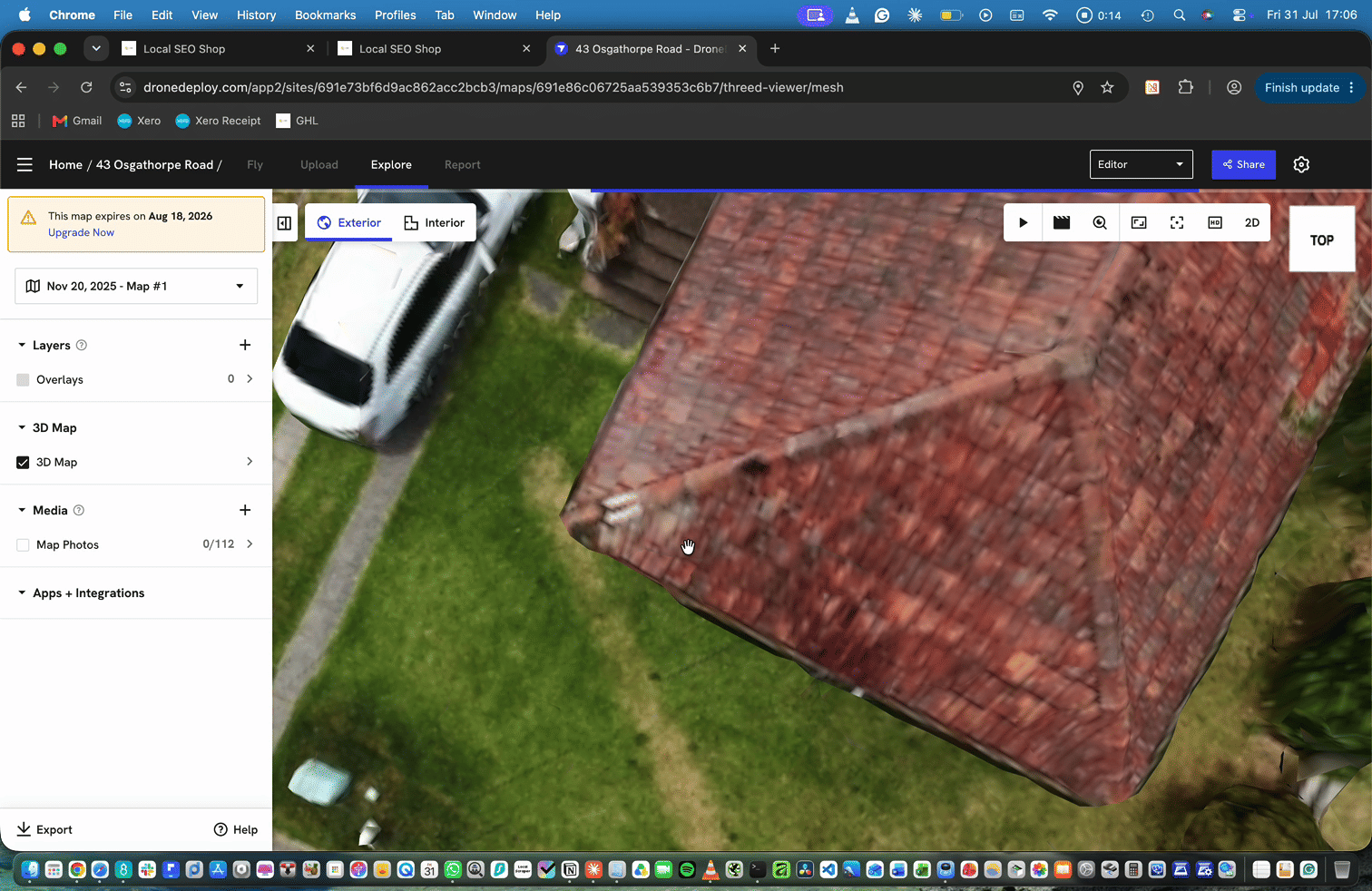The width and height of the screenshot is (1372, 891).
Task: Add a new layer with plus icon
Action: coord(245,345)
